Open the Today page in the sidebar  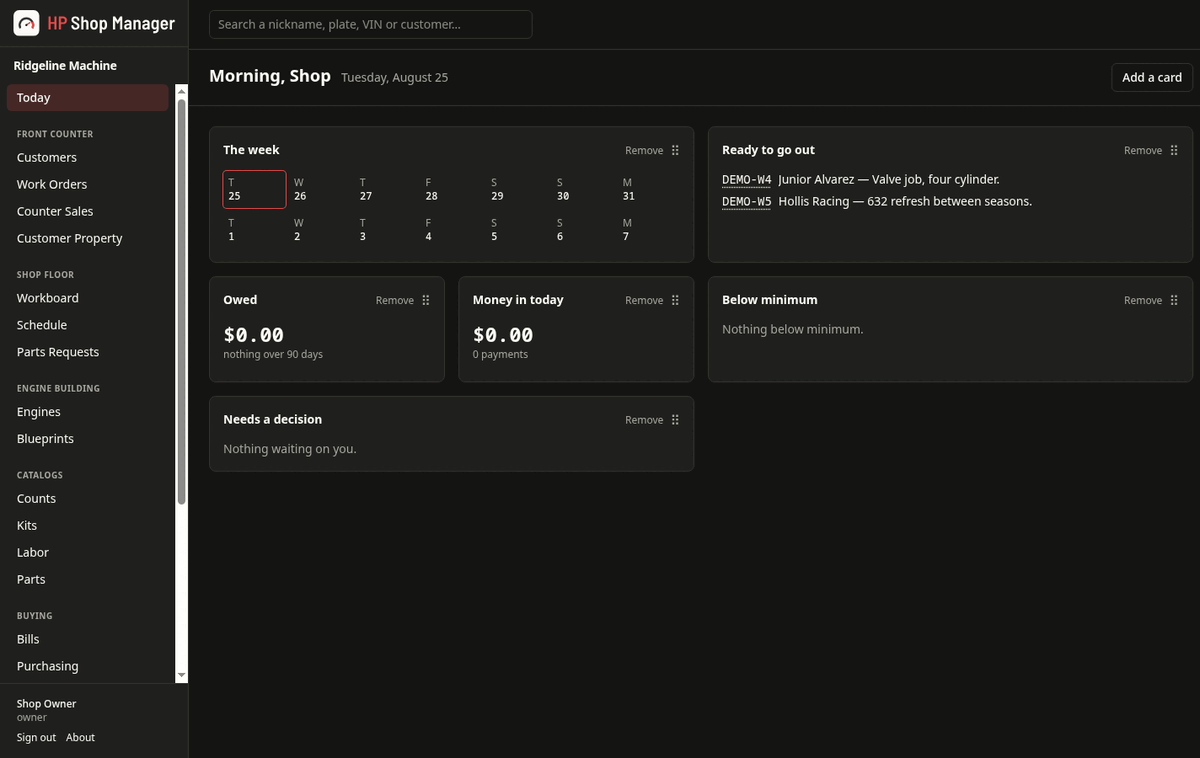87,98
